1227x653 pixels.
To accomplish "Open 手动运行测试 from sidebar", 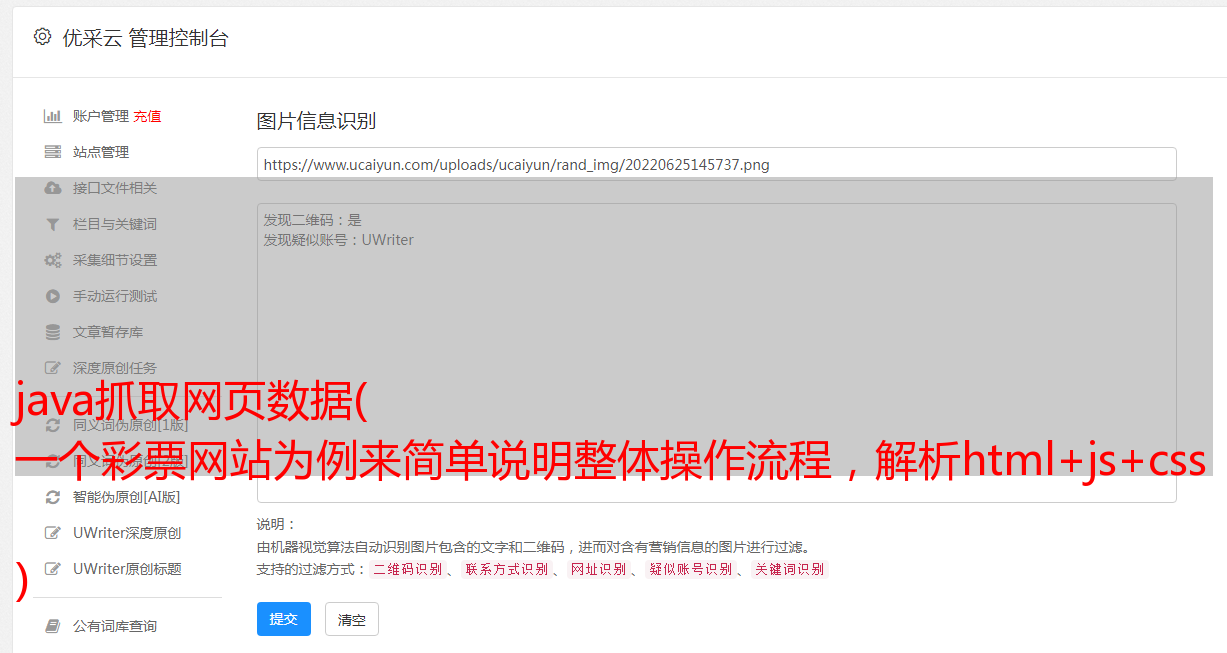I will (115, 296).
